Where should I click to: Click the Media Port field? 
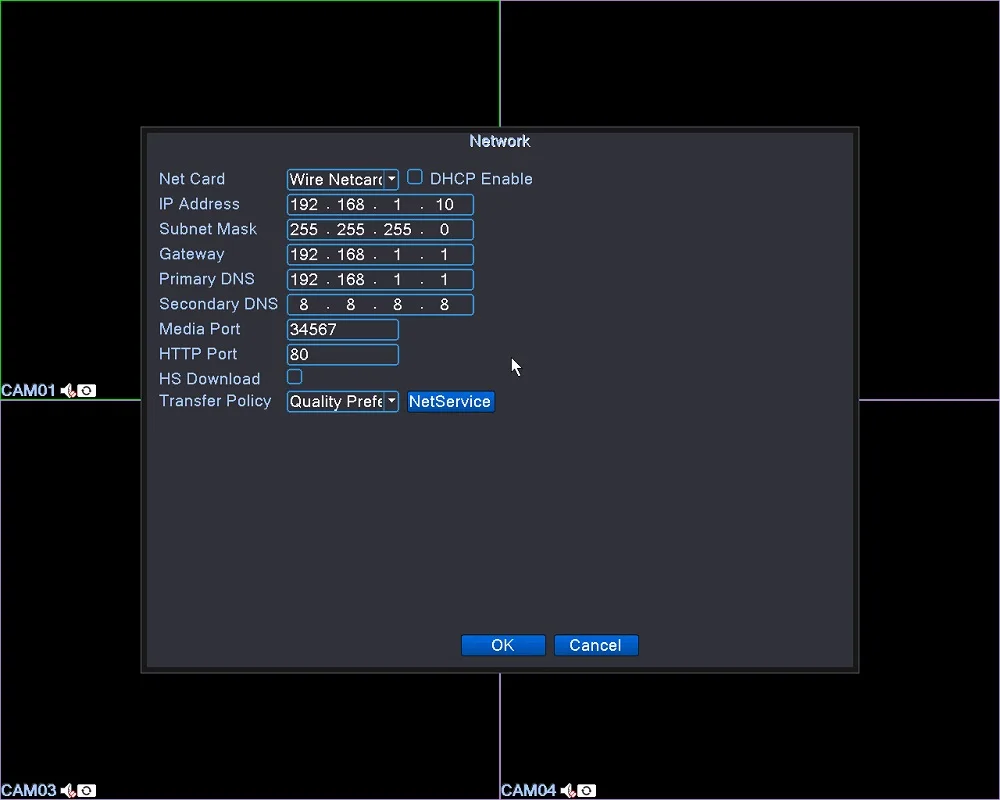pyautogui.click(x=342, y=329)
